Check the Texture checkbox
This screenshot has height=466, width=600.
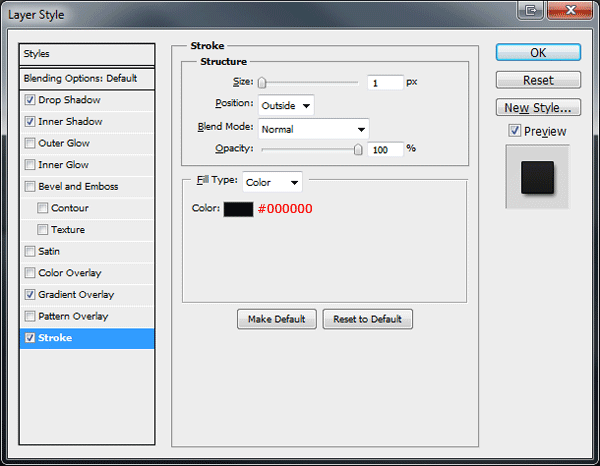click(x=42, y=230)
